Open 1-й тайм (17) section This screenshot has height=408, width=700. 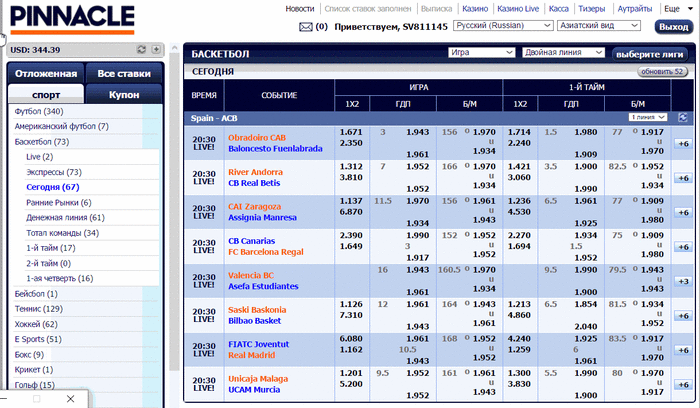click(x=50, y=248)
